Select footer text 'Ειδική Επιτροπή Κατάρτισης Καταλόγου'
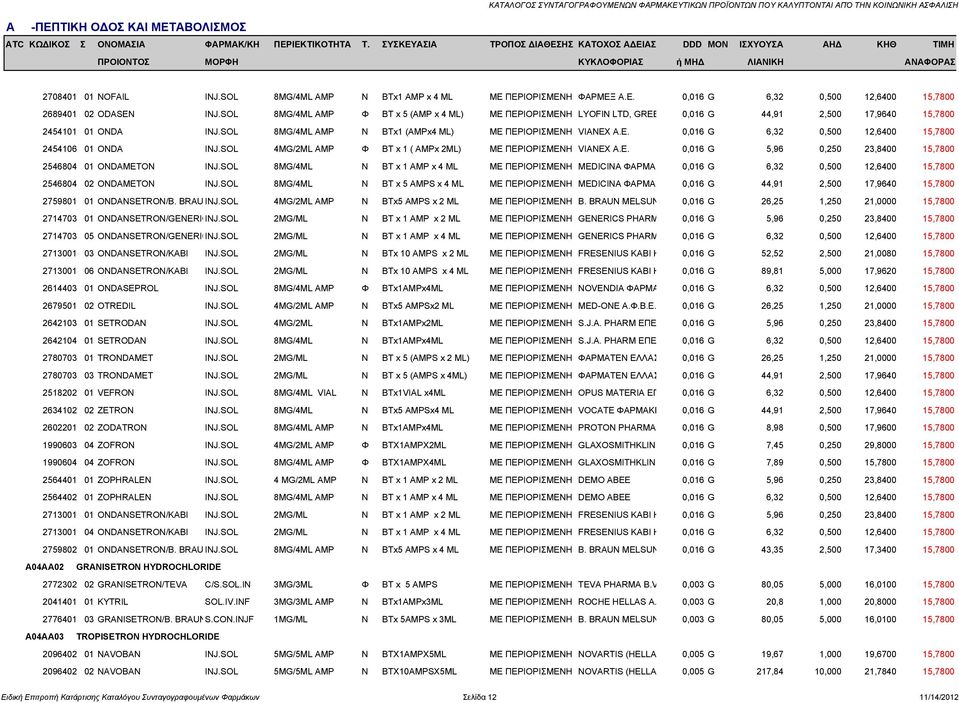The width and height of the screenshot is (959, 703). pyautogui.click(x=70, y=697)
